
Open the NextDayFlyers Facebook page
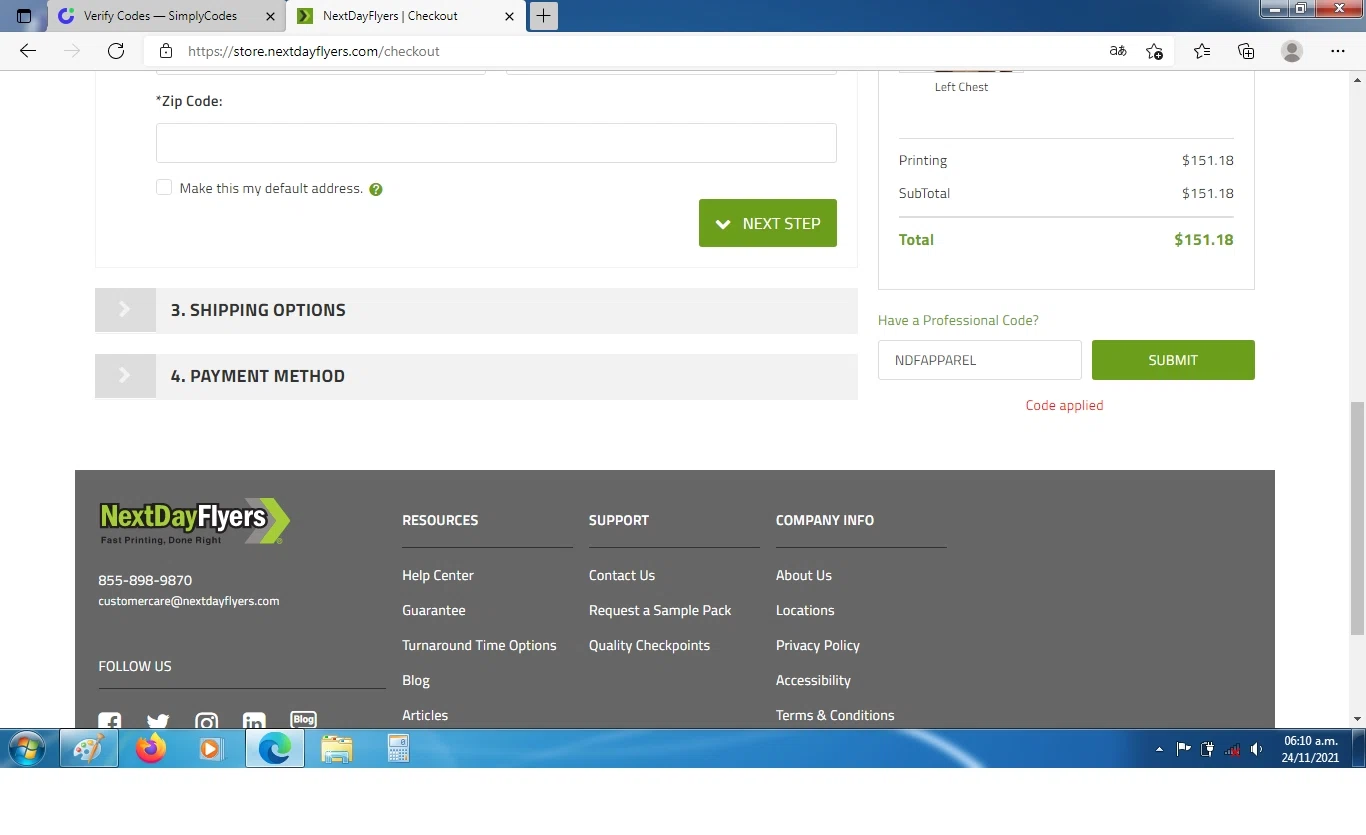pos(110,721)
